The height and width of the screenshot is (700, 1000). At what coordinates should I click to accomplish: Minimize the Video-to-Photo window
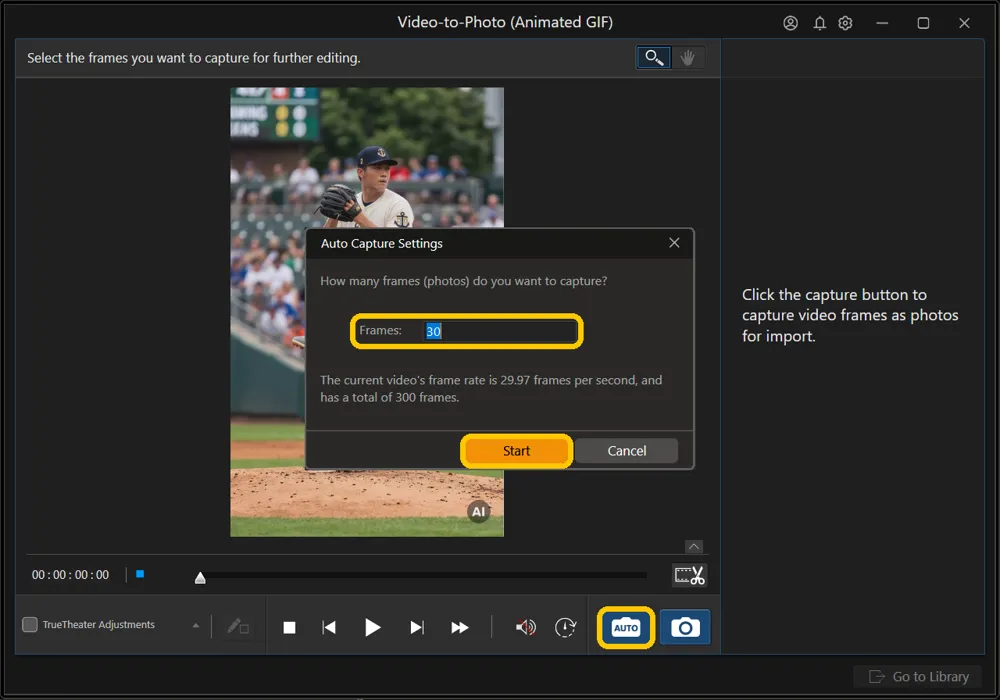tap(882, 23)
